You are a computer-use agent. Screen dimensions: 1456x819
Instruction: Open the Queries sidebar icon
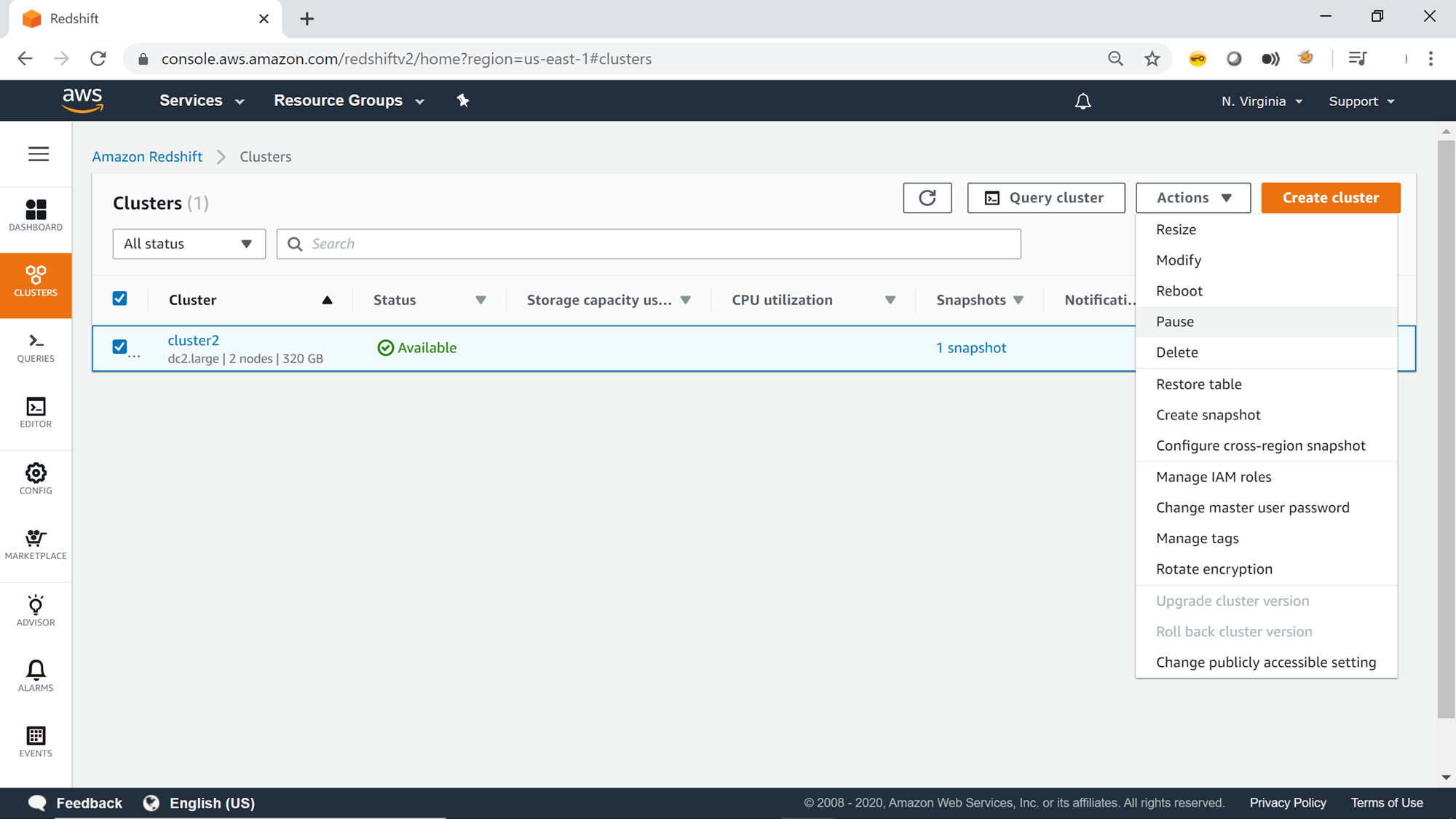point(36,347)
